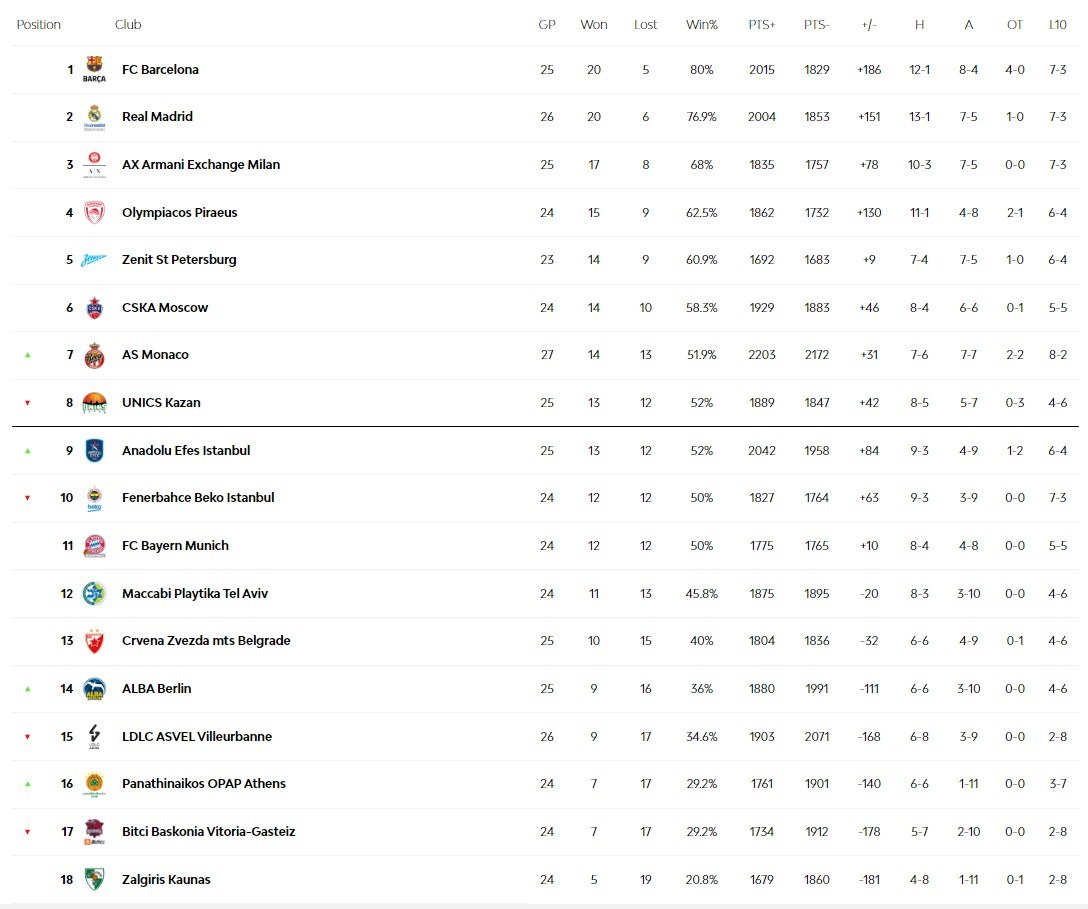Sort the table by GP column

[547, 25]
